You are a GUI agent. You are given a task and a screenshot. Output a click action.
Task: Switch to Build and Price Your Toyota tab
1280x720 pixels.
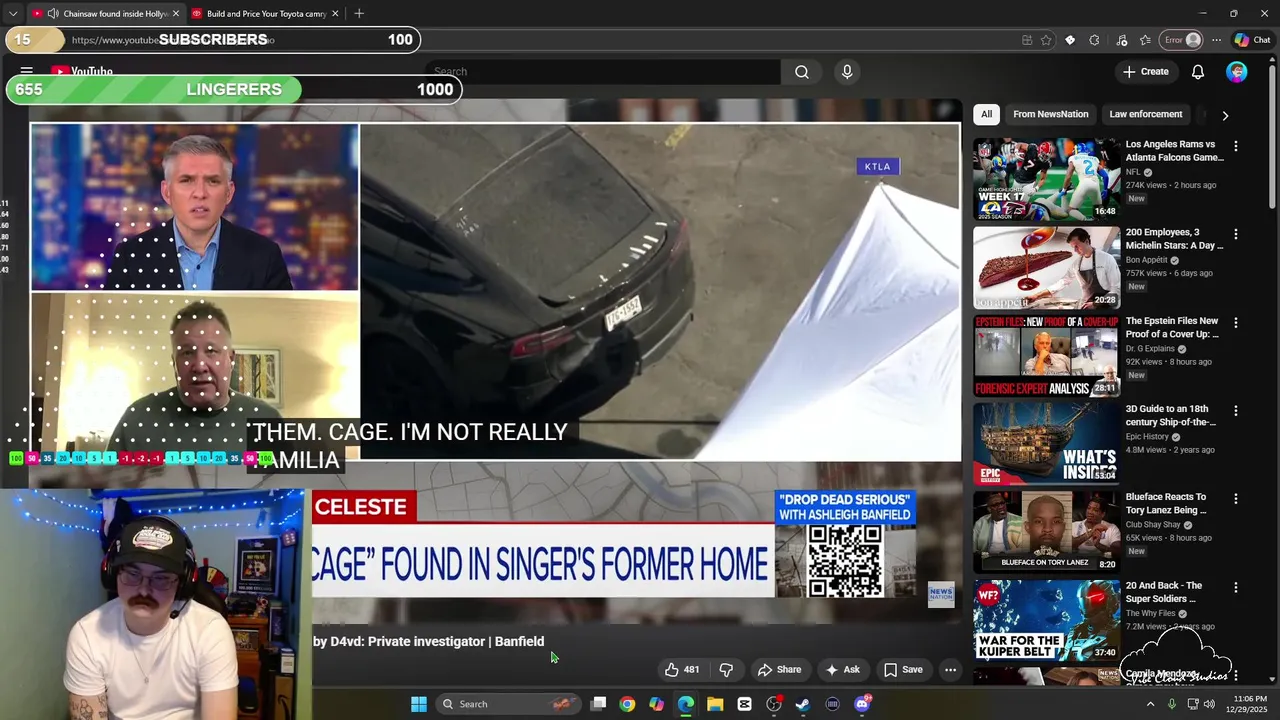click(x=265, y=14)
